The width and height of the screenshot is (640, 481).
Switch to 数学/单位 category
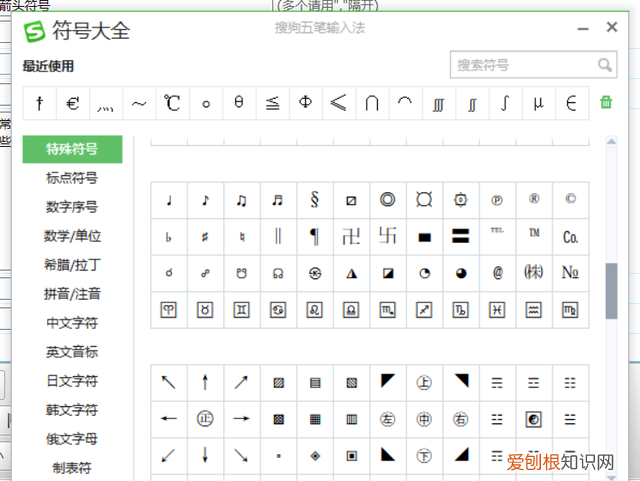pyautogui.click(x=72, y=236)
